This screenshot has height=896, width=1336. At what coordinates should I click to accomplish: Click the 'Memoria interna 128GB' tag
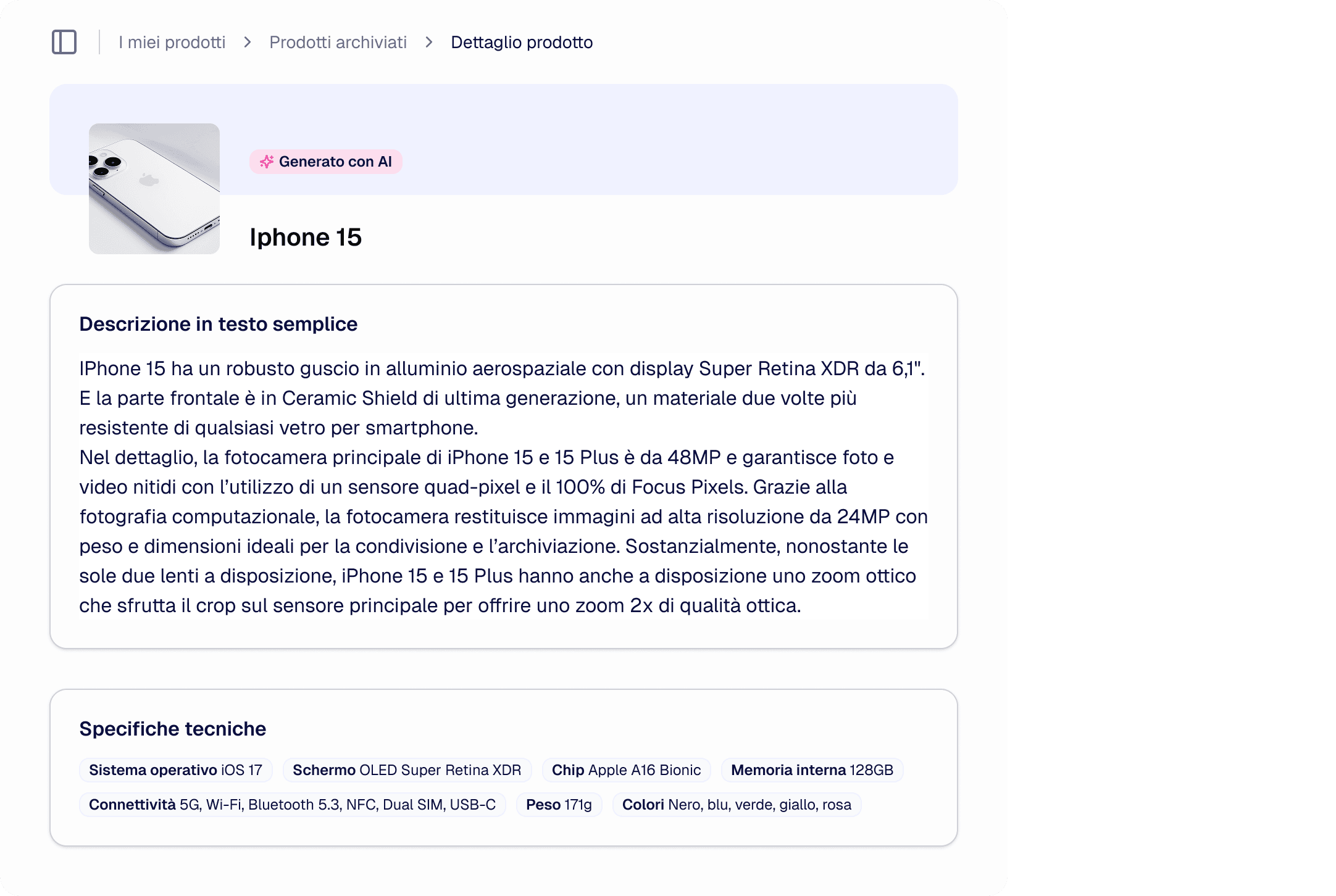pos(812,770)
